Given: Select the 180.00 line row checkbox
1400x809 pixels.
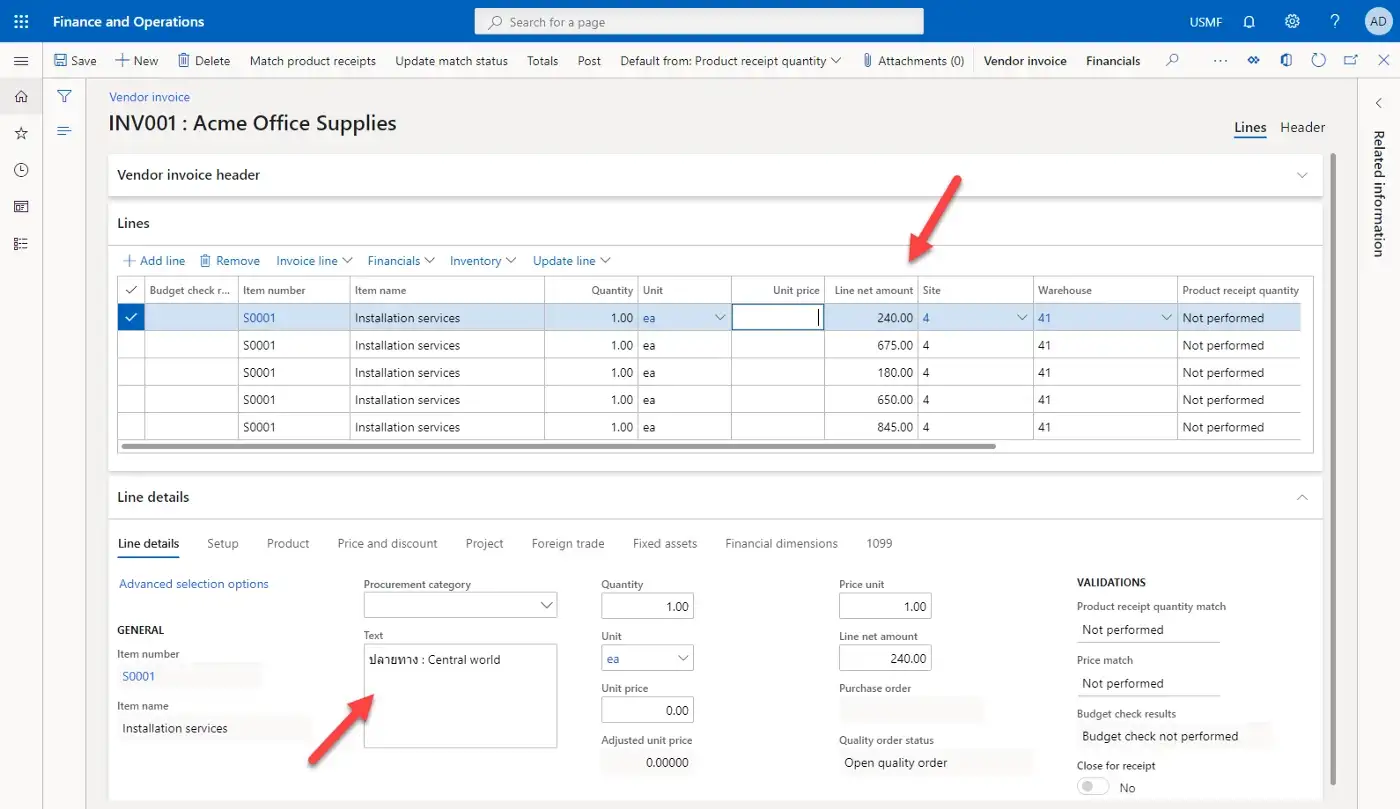Looking at the screenshot, I should (x=131, y=372).
